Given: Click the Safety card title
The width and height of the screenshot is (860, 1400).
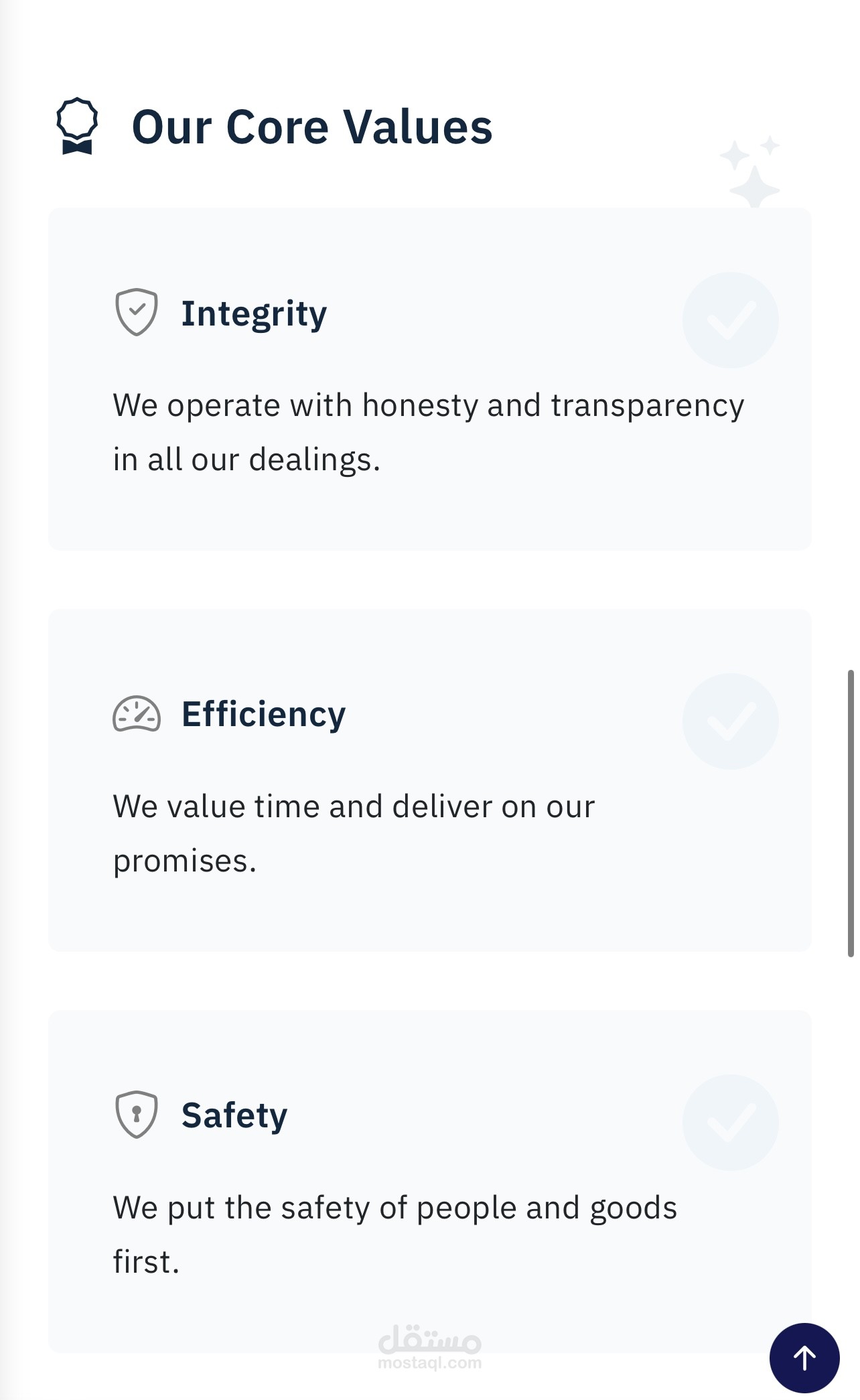Looking at the screenshot, I should click(x=233, y=1114).
